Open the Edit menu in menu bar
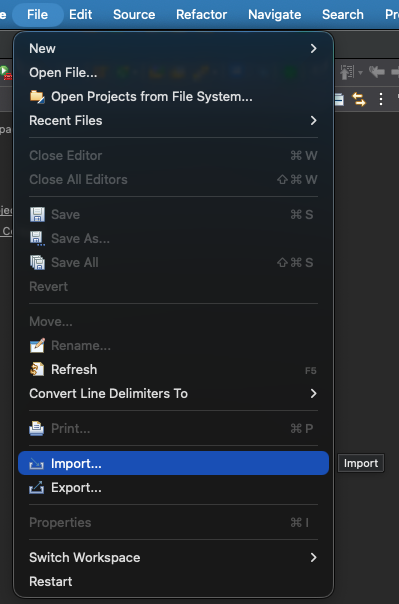 pos(80,15)
